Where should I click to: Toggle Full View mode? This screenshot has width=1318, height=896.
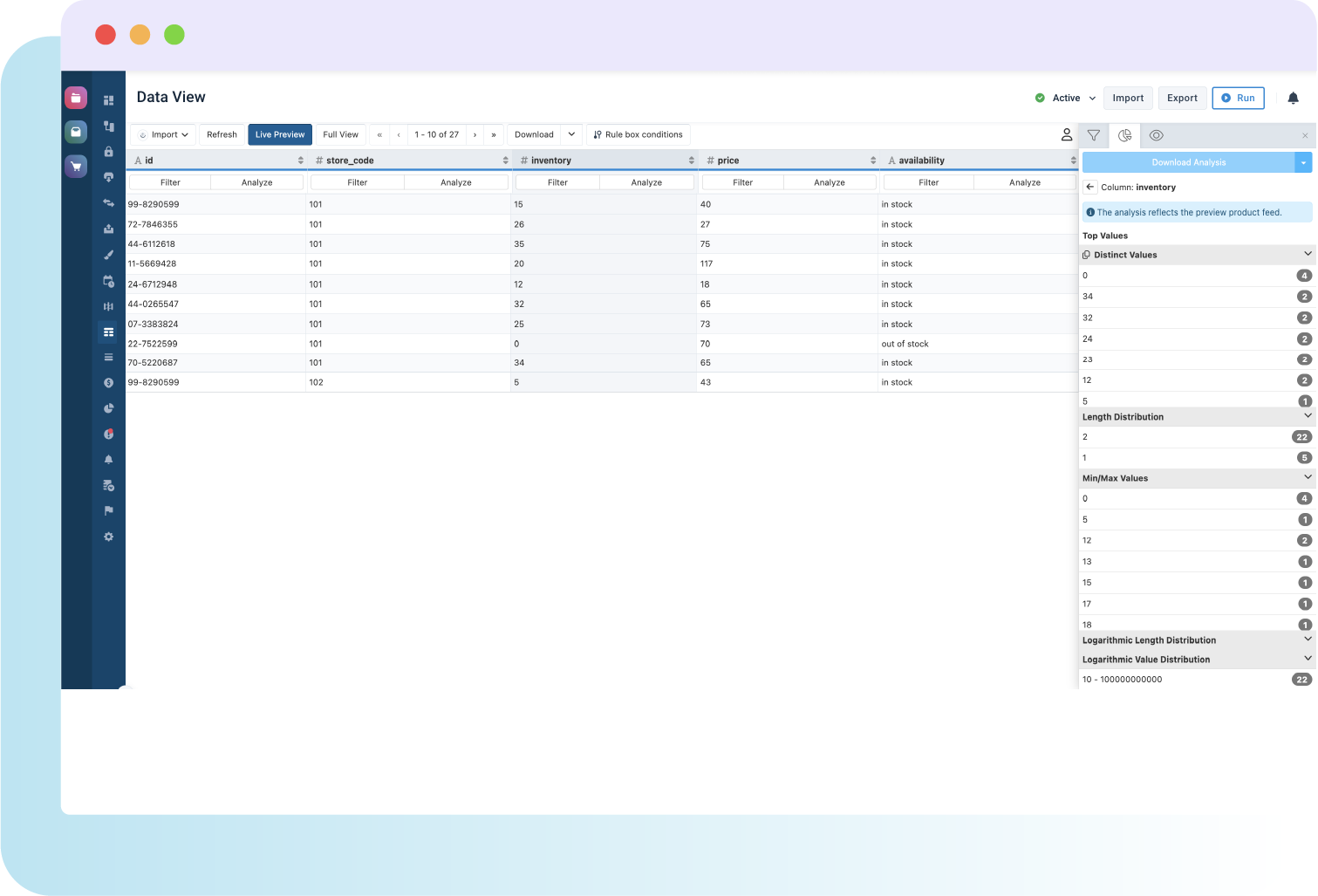(x=340, y=134)
